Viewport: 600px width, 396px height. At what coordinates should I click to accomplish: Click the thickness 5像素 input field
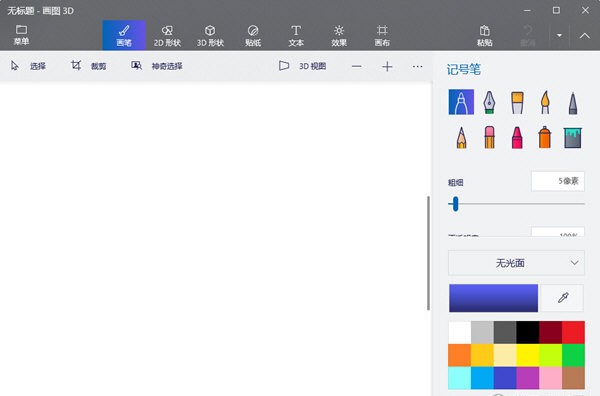point(558,181)
